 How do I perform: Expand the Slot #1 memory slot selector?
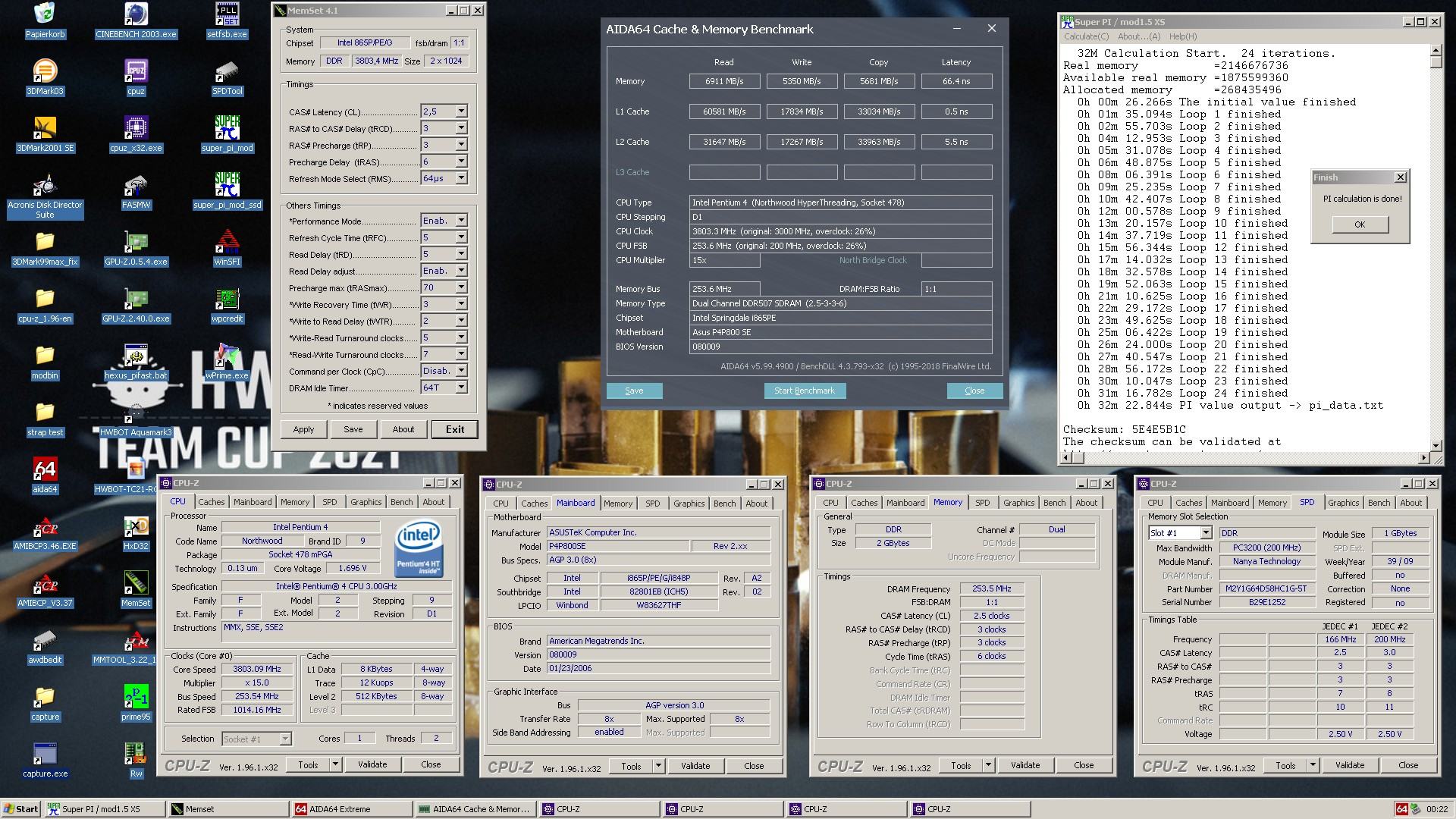coord(1206,533)
